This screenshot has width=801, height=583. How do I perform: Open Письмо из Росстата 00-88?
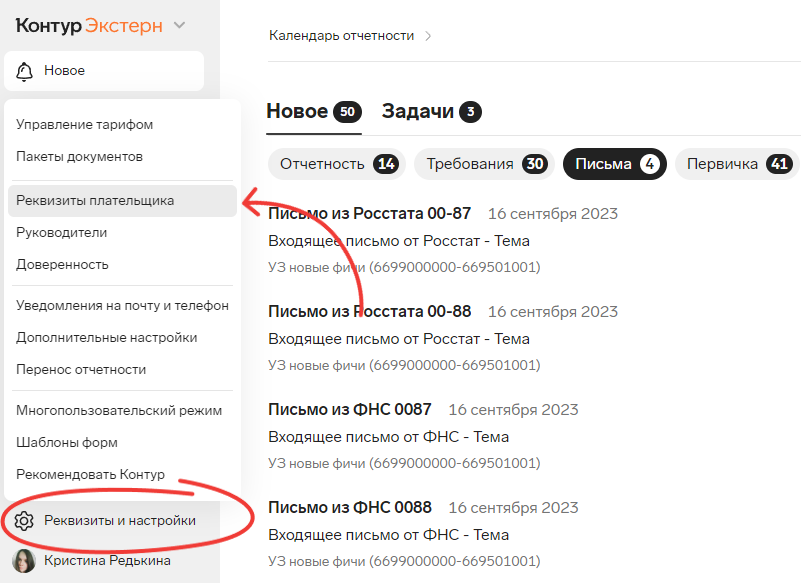(369, 312)
